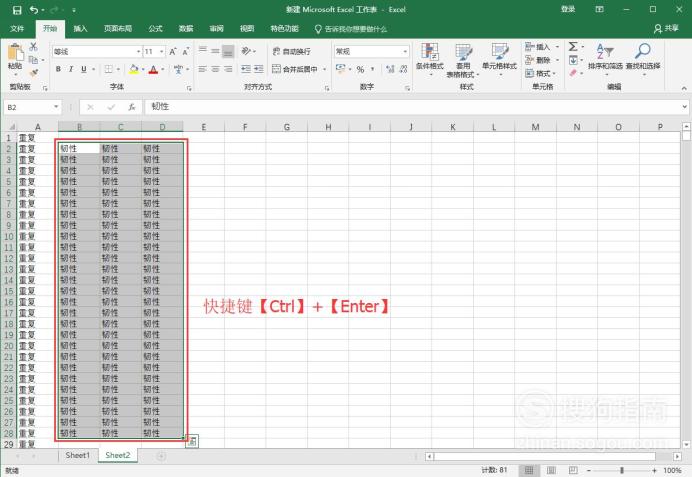Toggle Bold formatting

(58, 69)
